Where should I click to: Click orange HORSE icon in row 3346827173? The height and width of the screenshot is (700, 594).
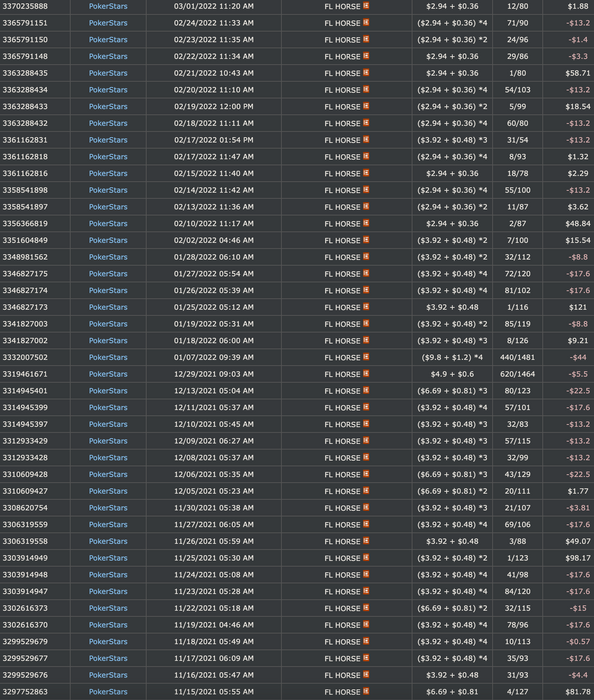[x=366, y=307]
